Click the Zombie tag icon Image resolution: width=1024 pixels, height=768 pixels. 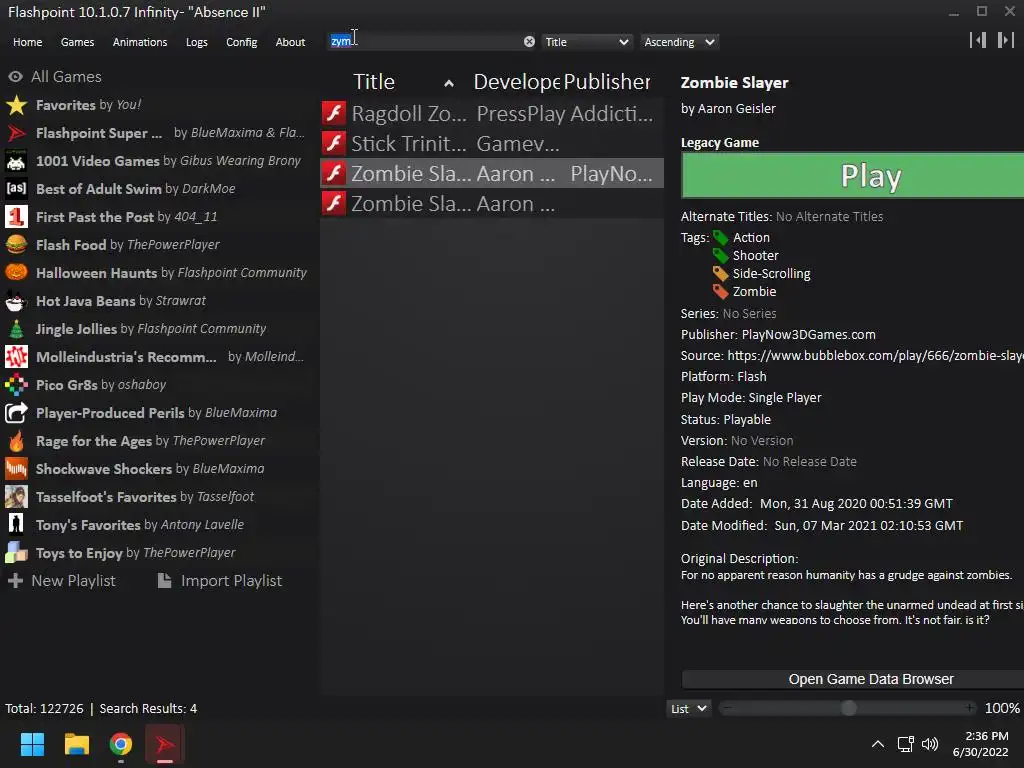pyautogui.click(x=720, y=291)
